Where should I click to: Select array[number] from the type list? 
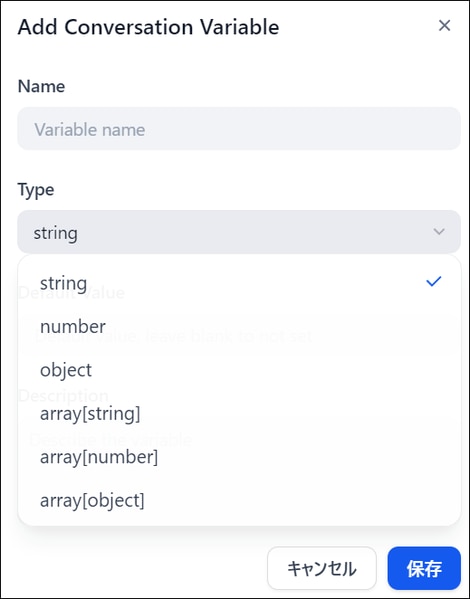click(240, 457)
